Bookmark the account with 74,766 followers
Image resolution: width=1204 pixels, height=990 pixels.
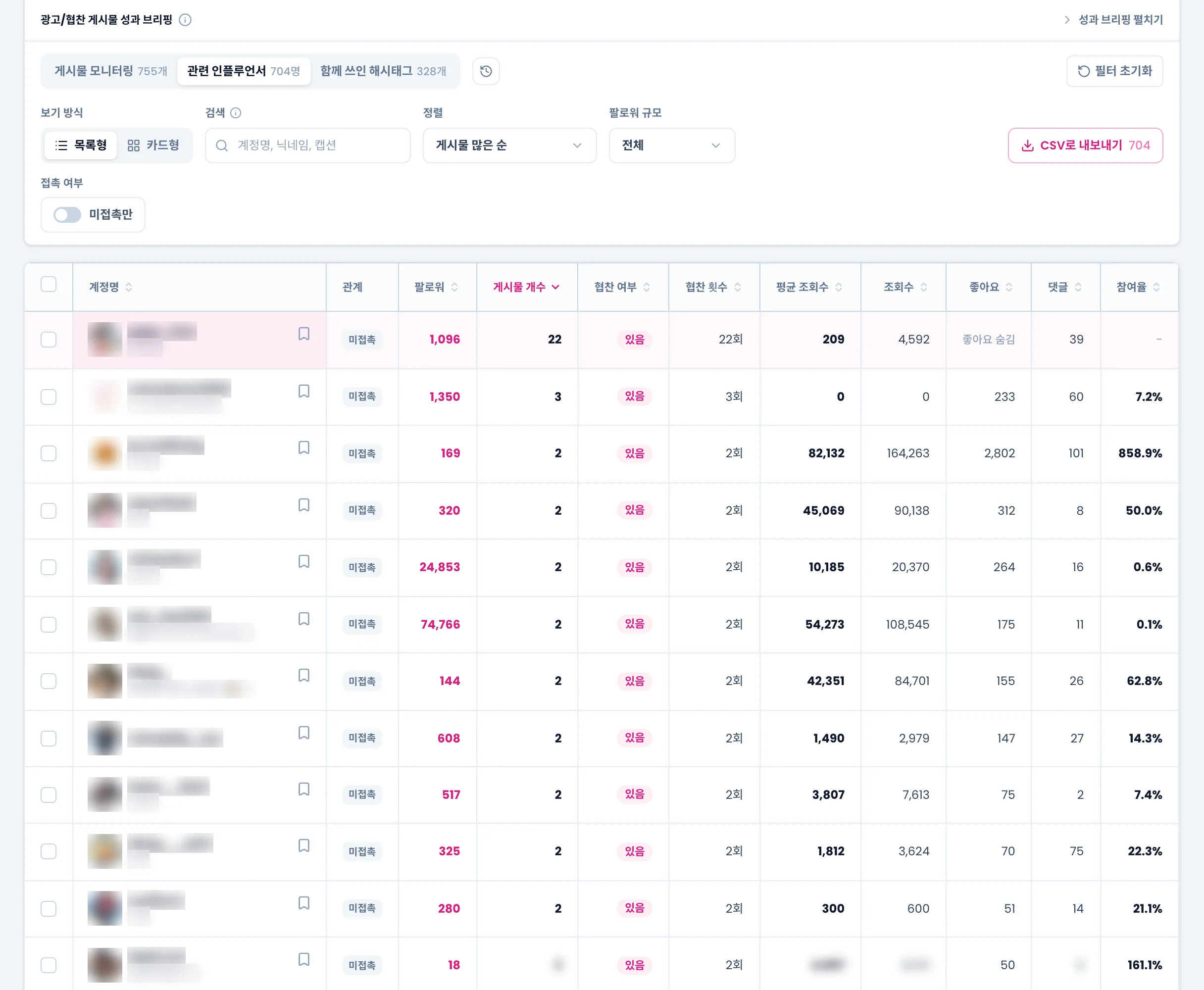(x=304, y=619)
